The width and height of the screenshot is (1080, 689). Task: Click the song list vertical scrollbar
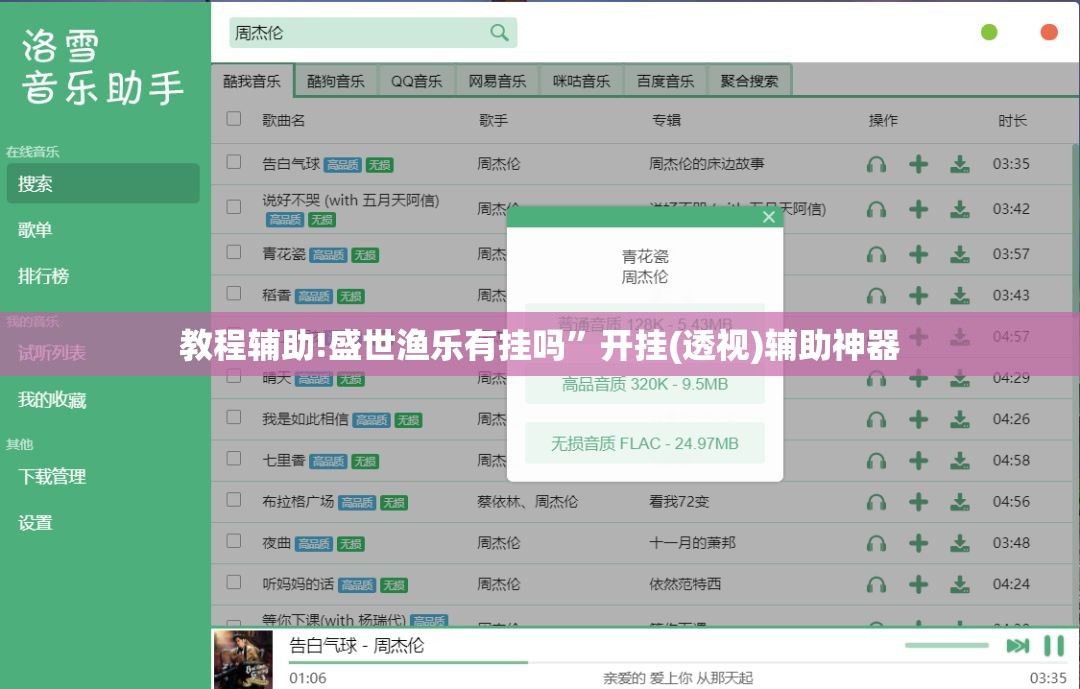[x=1076, y=382]
